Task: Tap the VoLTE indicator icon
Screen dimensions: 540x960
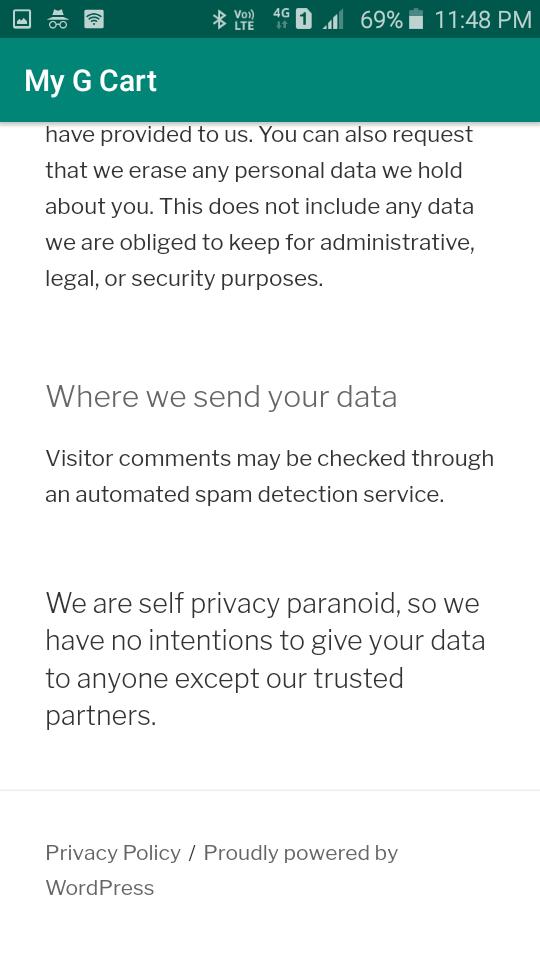Action: [244, 20]
